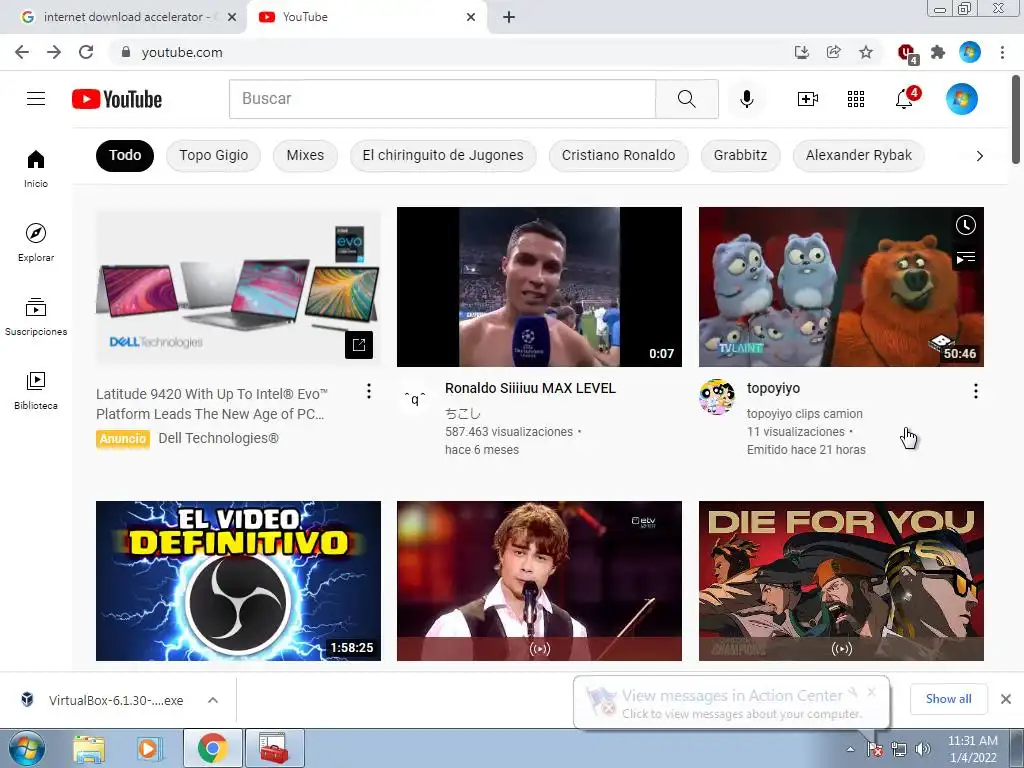1024x768 pixels.
Task: Bookmark this page with the star
Action: [865, 52]
